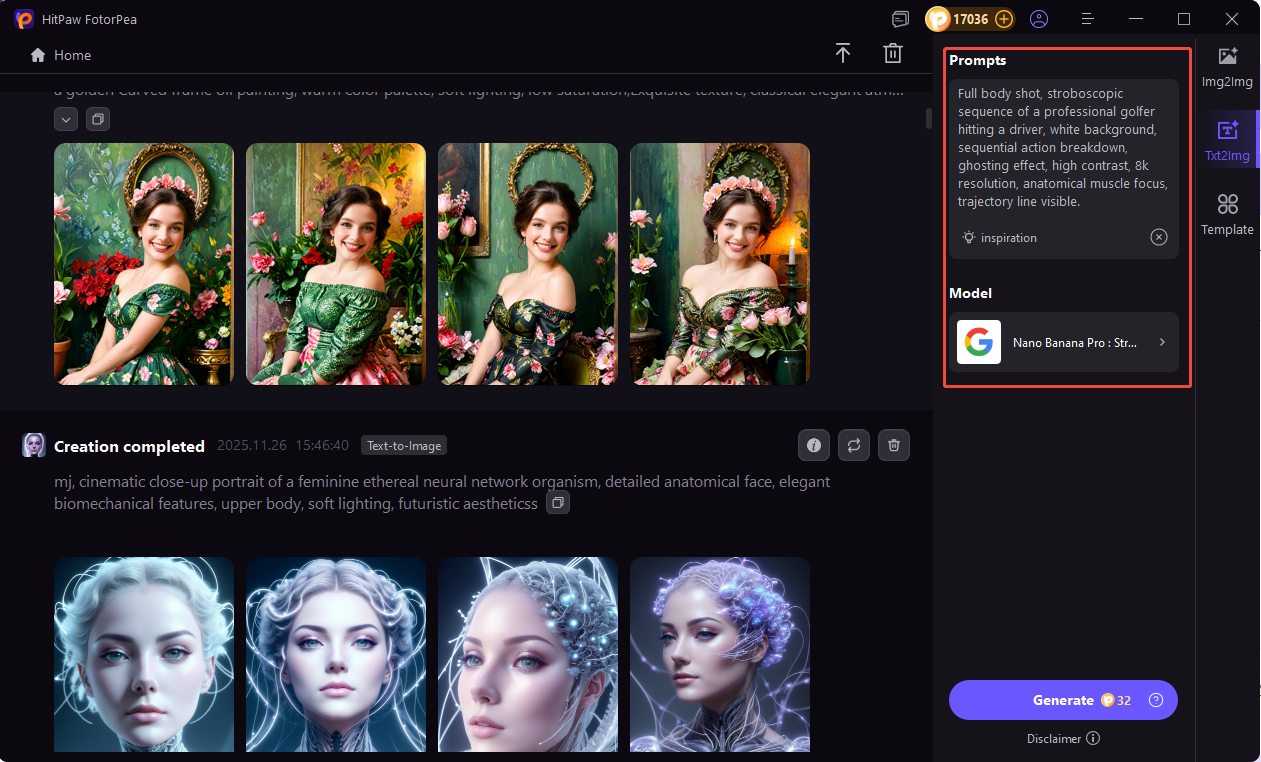Open the messages feedback icon in title bar
Screen dimensions: 1261x762
pyautogui.click(x=901, y=19)
